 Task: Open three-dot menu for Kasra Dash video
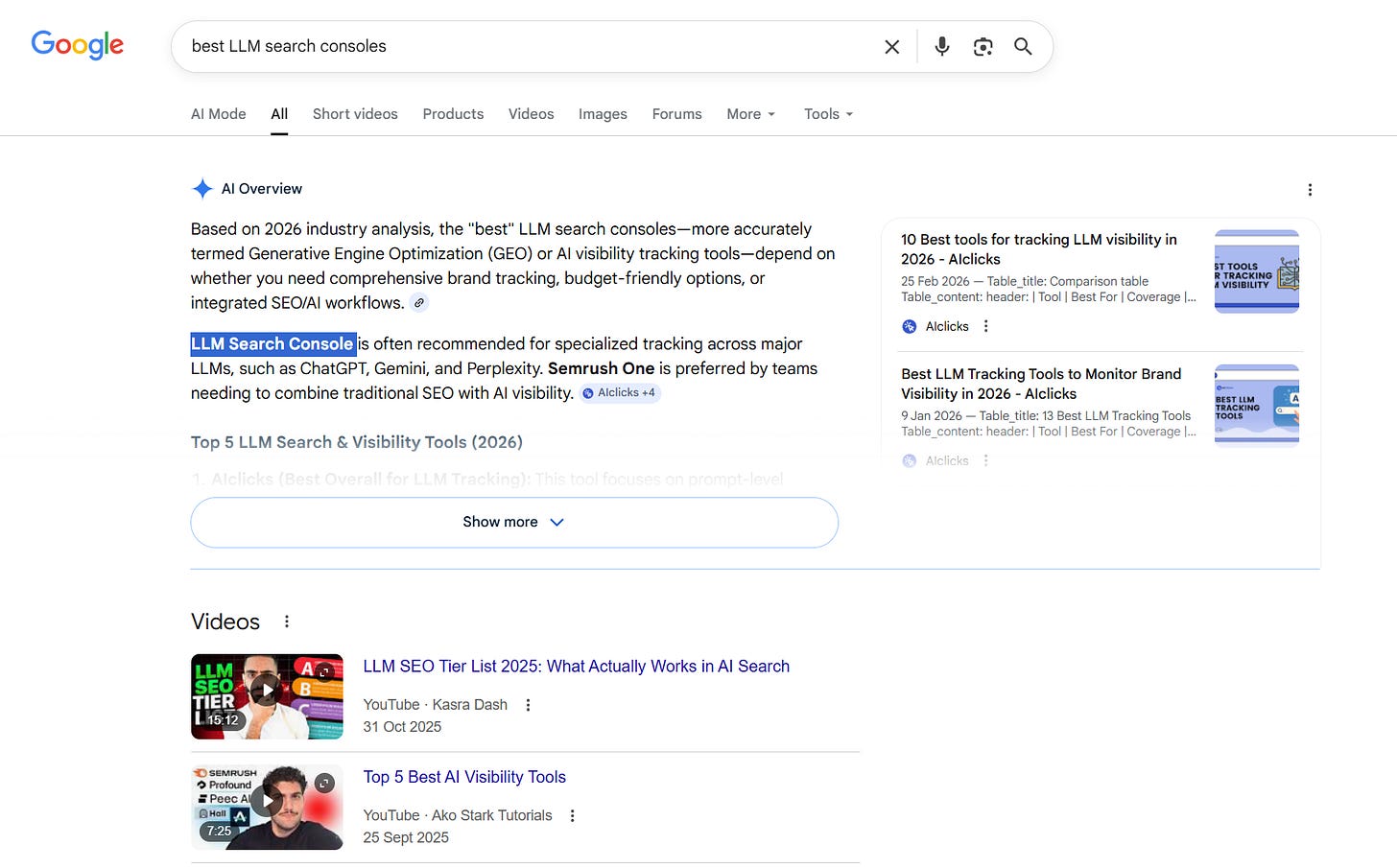click(528, 705)
